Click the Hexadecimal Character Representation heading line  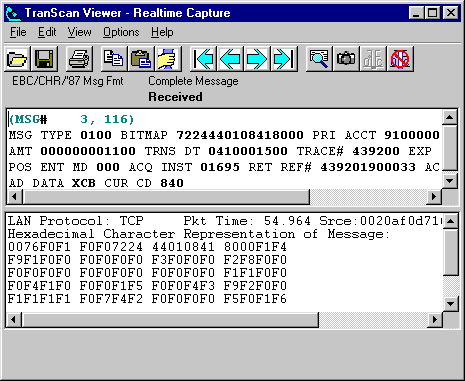tap(199, 234)
